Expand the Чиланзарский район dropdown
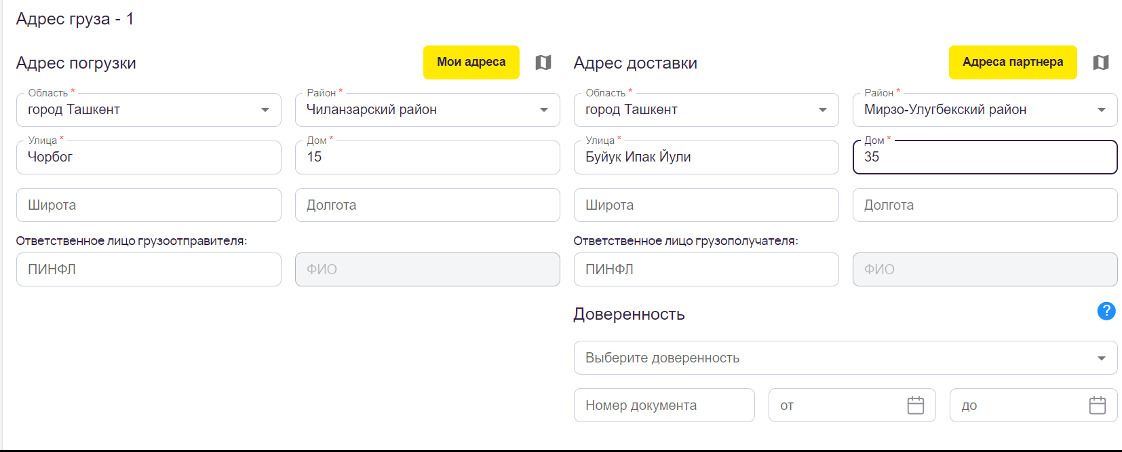This screenshot has height=452, width=1122. pyautogui.click(x=428, y=110)
